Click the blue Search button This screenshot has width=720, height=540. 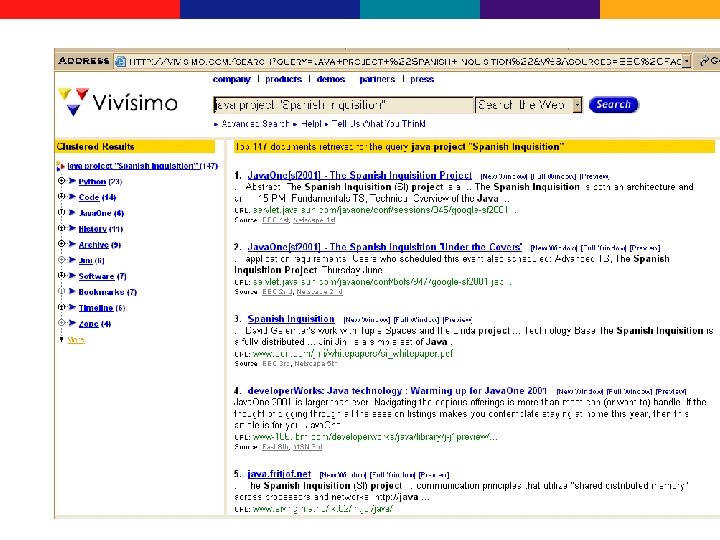[613, 105]
